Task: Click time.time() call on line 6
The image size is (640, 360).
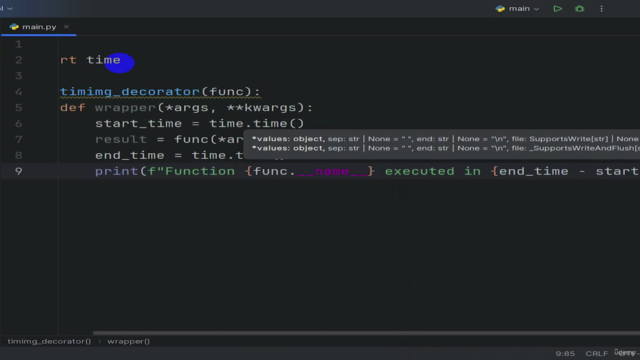Action: coord(257,124)
